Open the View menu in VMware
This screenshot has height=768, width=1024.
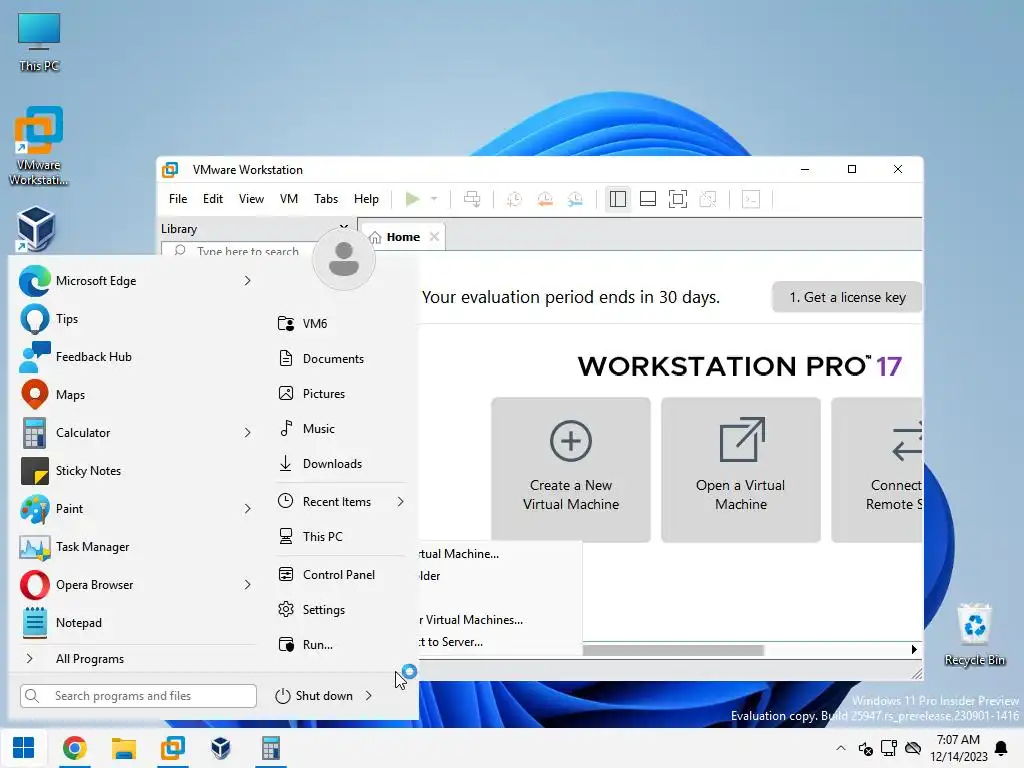[x=251, y=199]
